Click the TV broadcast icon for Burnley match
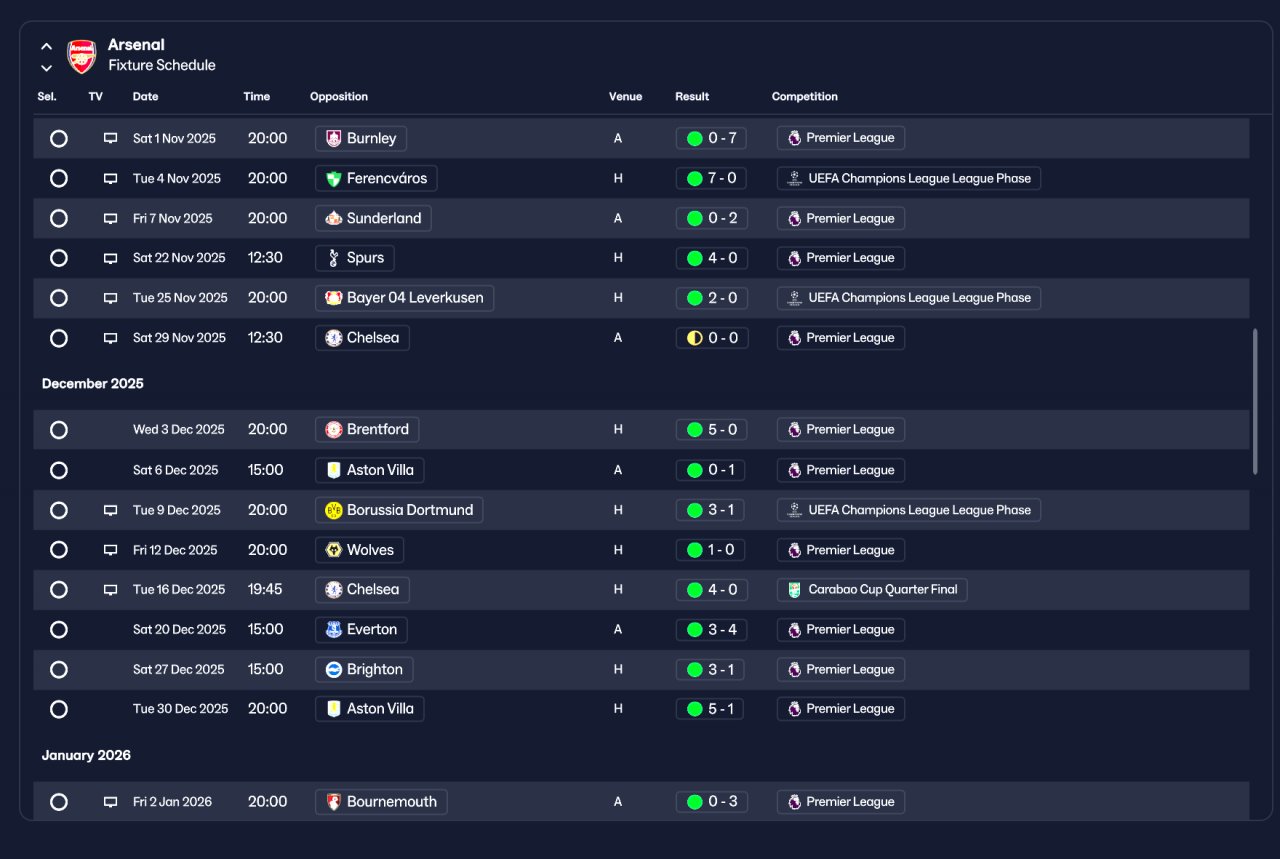The height and width of the screenshot is (859, 1280). 111,138
